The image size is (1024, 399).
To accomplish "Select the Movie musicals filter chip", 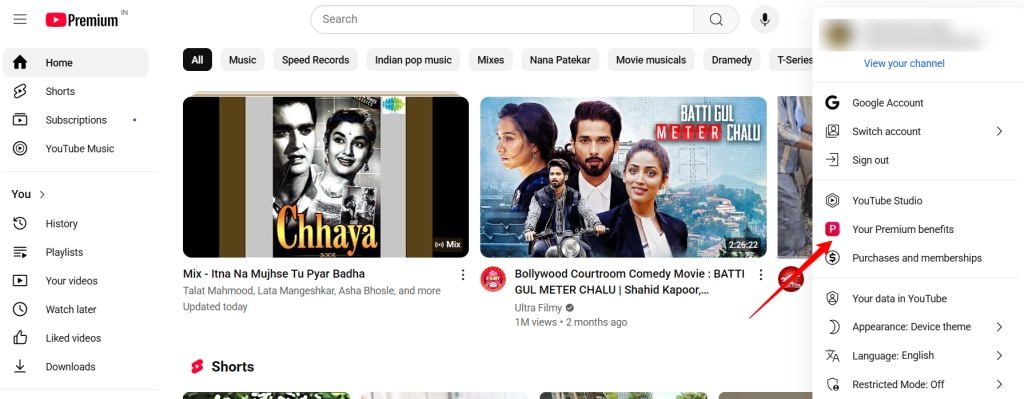I will click(x=651, y=60).
